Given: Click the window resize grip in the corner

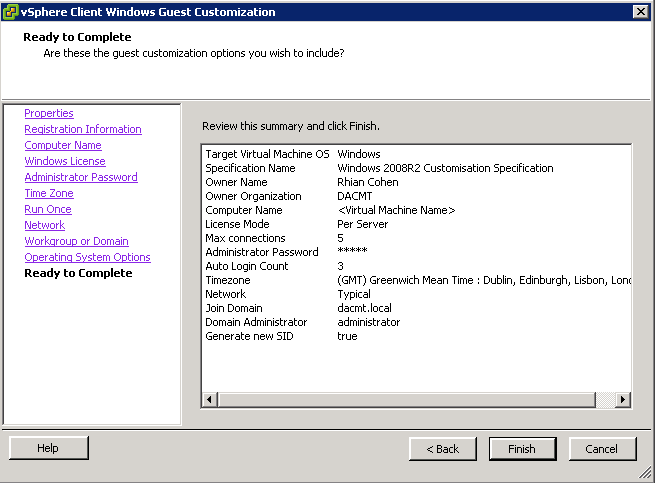Looking at the screenshot, I should tap(646, 473).
